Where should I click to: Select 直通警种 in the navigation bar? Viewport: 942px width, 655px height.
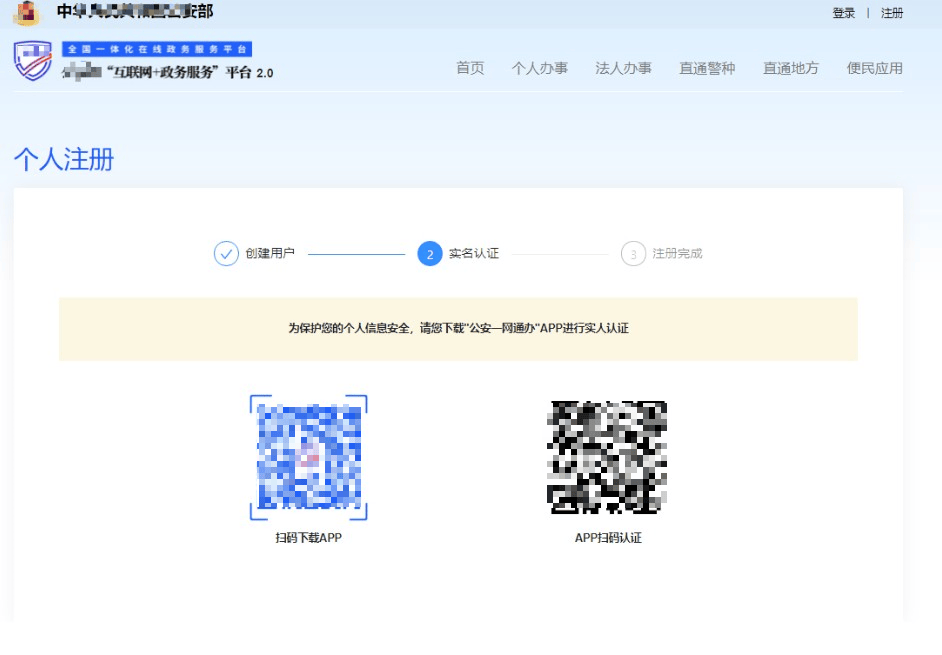(x=707, y=68)
